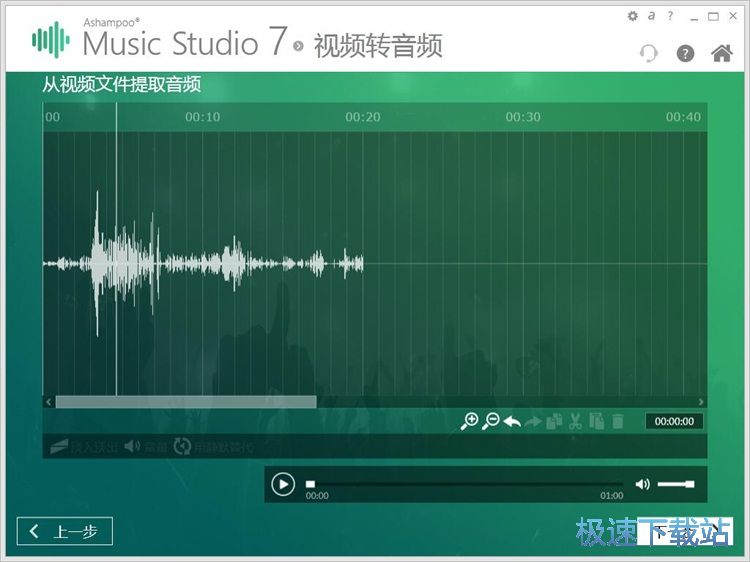Click the 00:20 mark on the timeline ruler
Viewport: 750px width, 562px height.
click(x=363, y=117)
